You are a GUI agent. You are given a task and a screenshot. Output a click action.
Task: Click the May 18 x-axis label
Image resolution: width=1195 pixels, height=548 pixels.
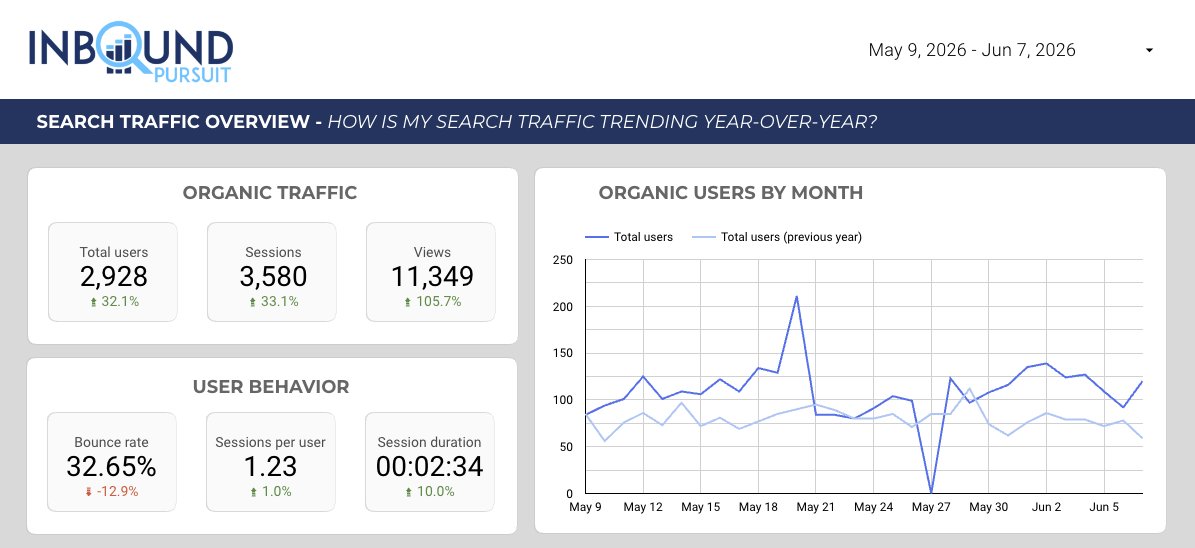pos(758,507)
